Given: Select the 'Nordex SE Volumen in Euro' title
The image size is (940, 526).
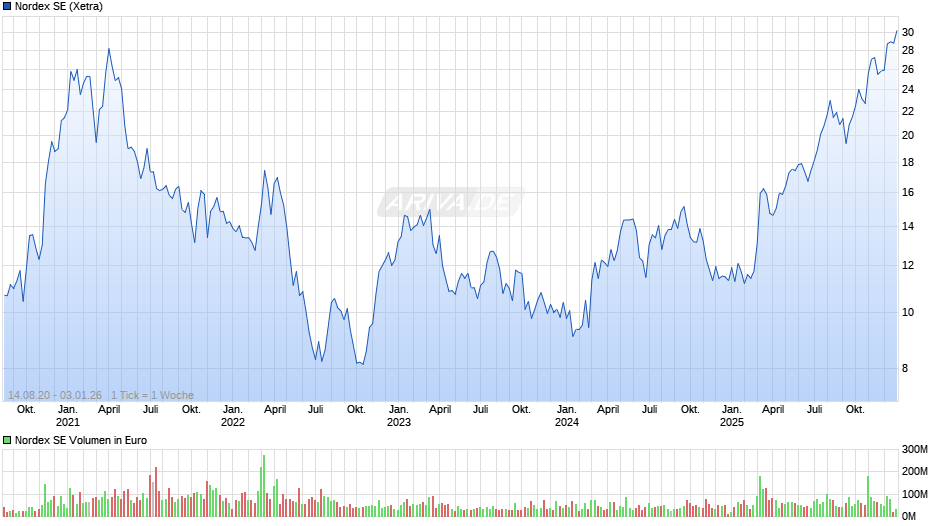Looking at the screenshot, I should pos(81,440).
